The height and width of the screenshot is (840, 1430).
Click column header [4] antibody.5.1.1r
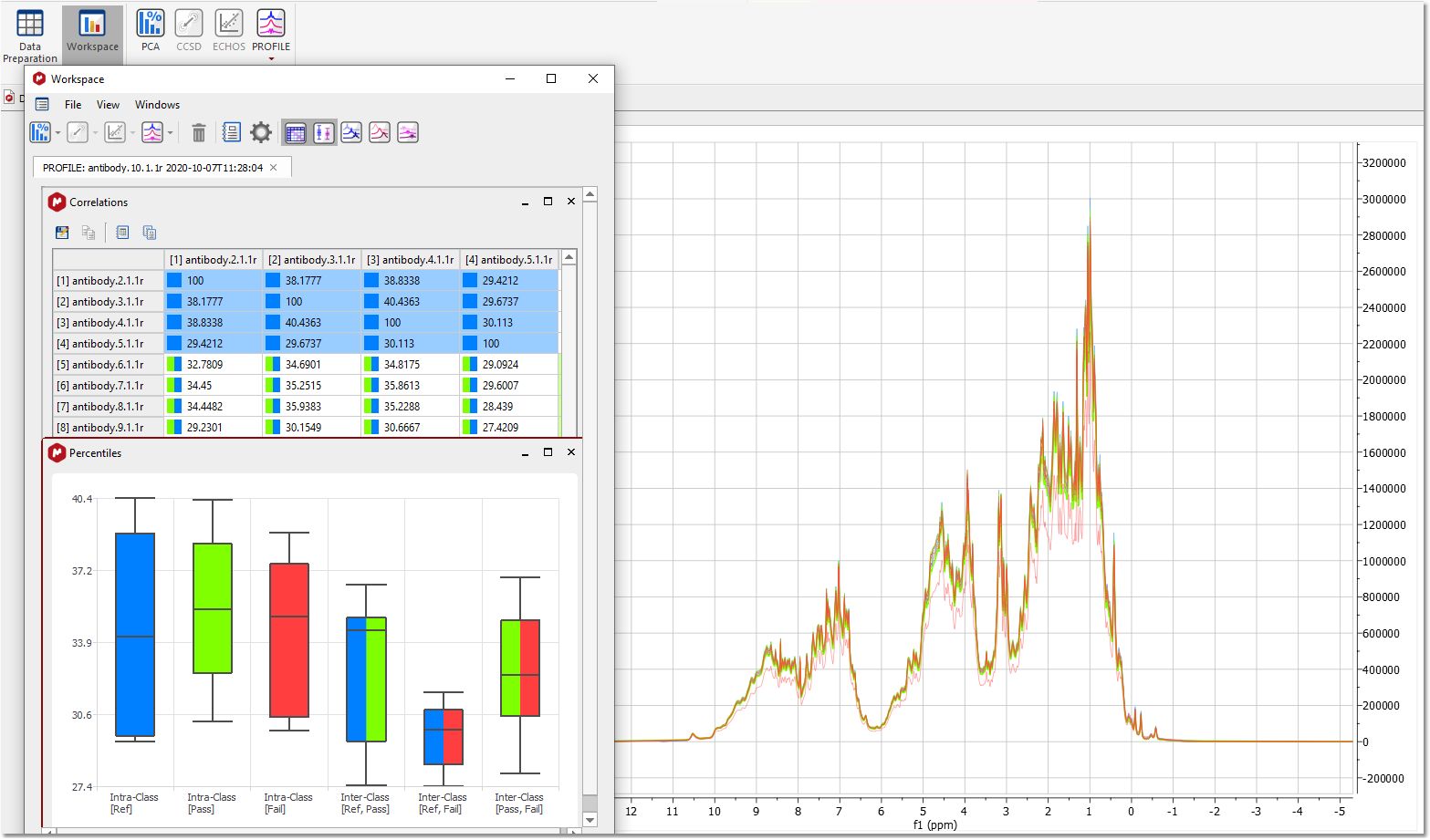coord(509,260)
